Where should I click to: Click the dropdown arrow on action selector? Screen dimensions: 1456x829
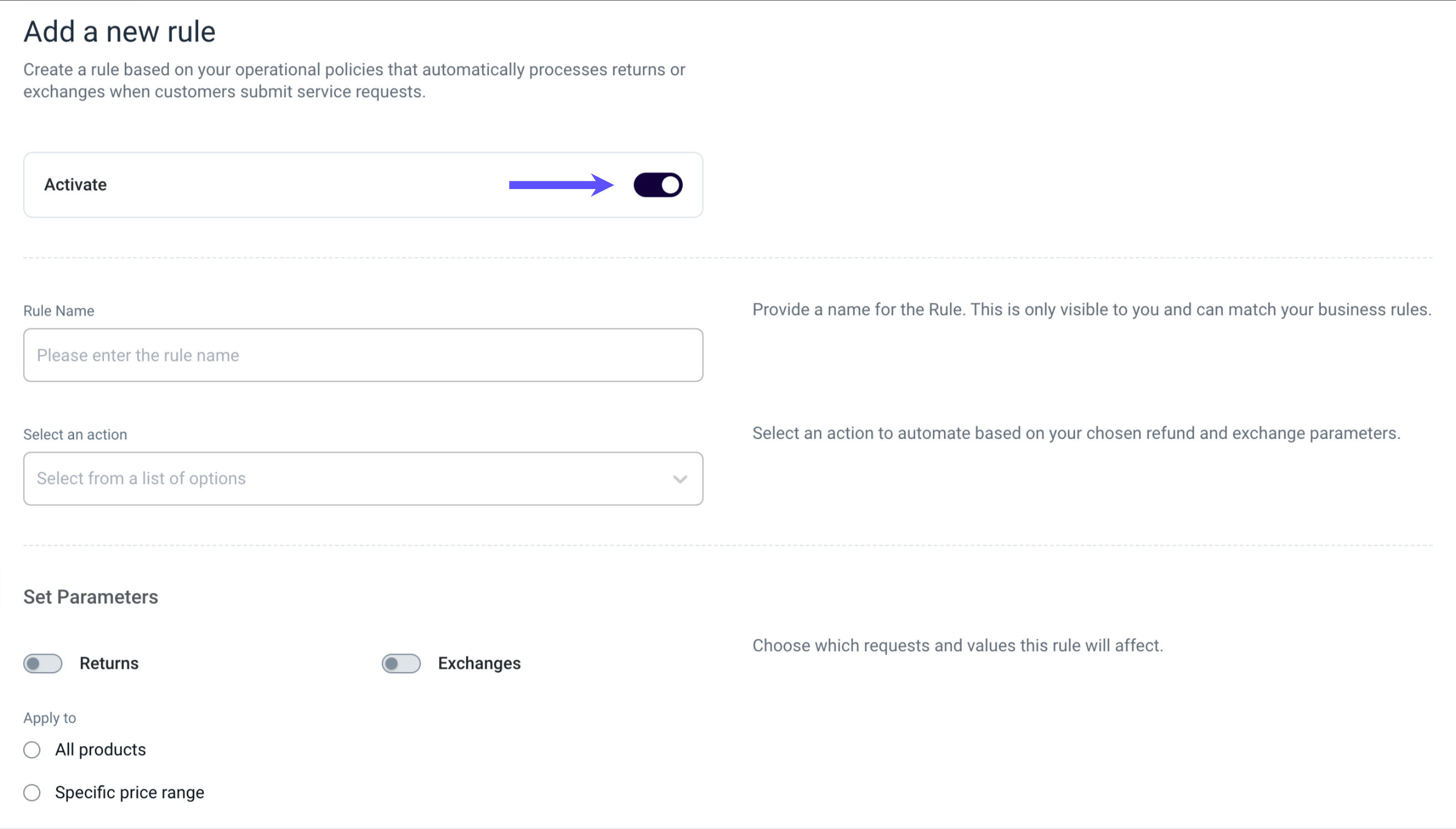coord(679,478)
